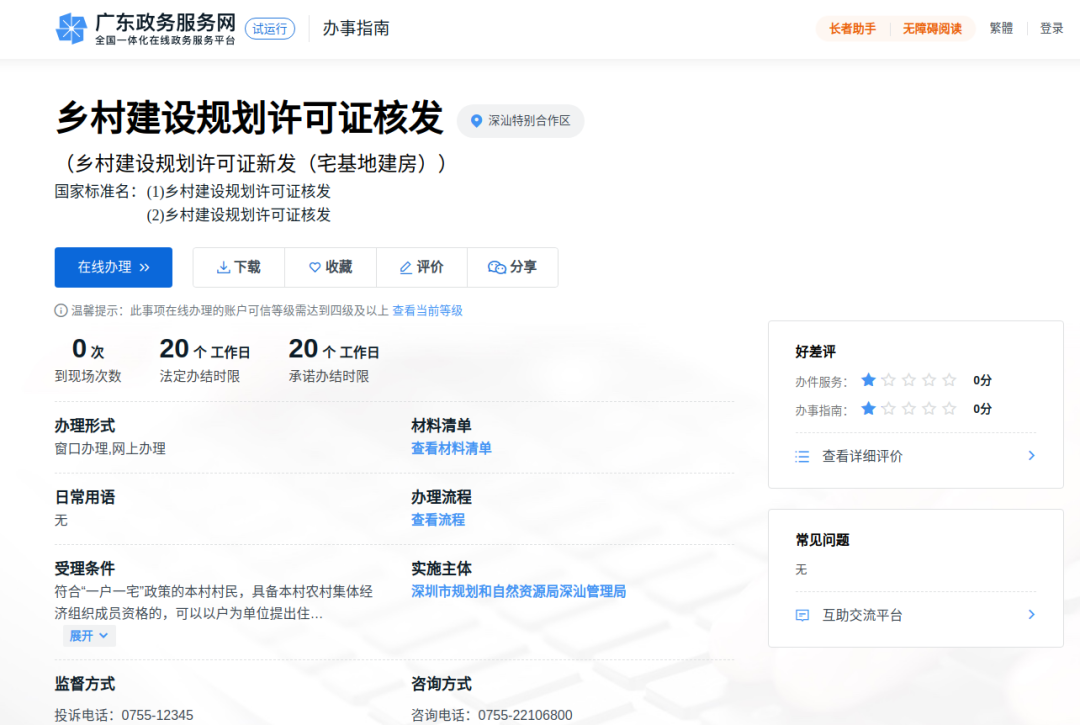The height and width of the screenshot is (725, 1080).
Task: Click the download icon button 下载
Action: click(223, 267)
